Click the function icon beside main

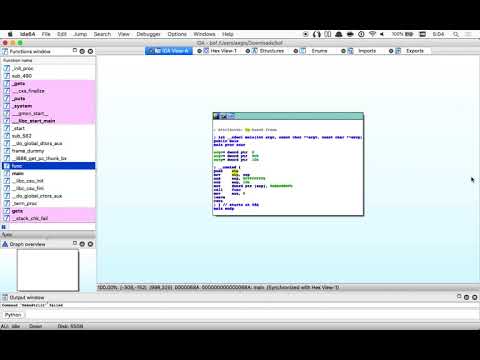[x=6, y=173]
